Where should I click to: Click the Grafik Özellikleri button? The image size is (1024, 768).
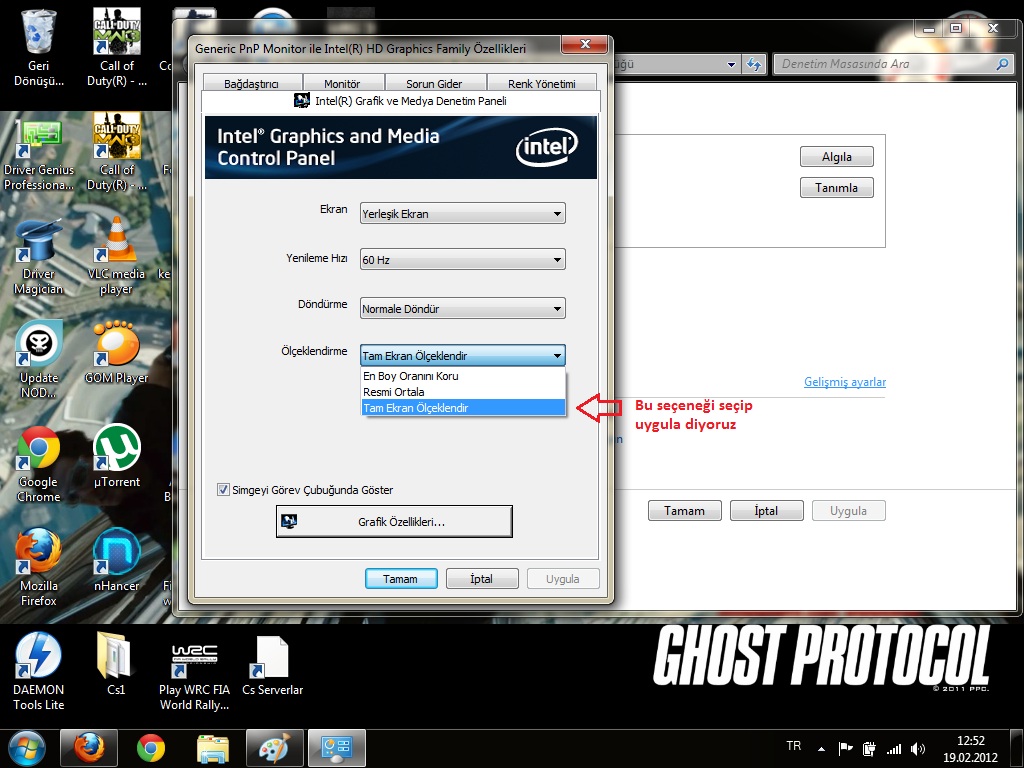coord(394,522)
